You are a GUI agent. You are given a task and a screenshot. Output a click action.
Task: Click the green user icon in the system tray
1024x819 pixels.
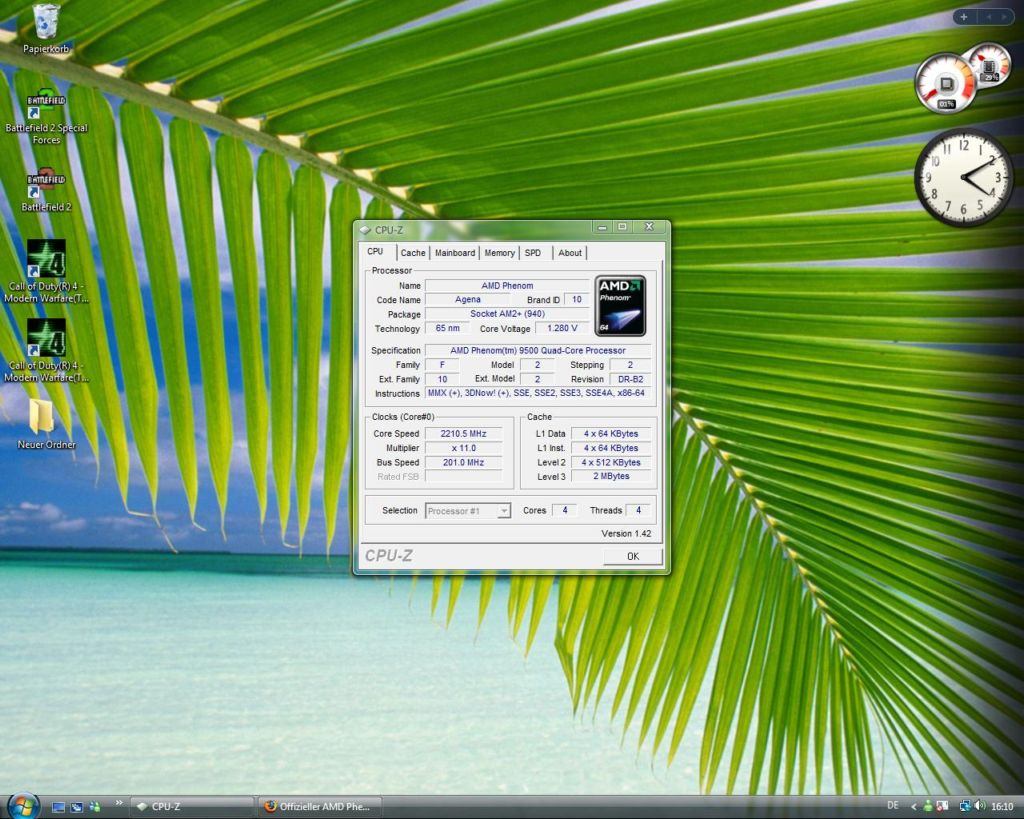click(928, 807)
